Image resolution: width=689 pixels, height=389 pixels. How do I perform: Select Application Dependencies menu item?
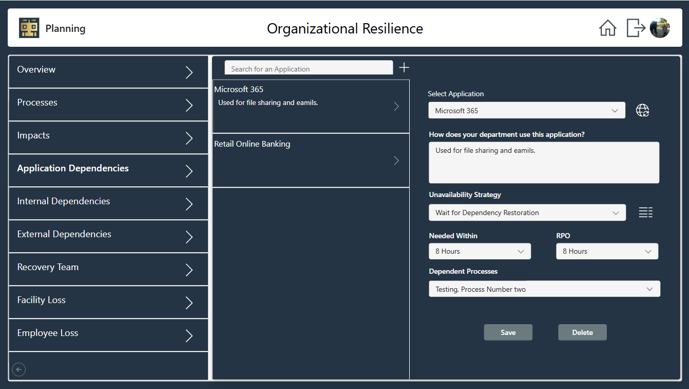click(x=108, y=170)
